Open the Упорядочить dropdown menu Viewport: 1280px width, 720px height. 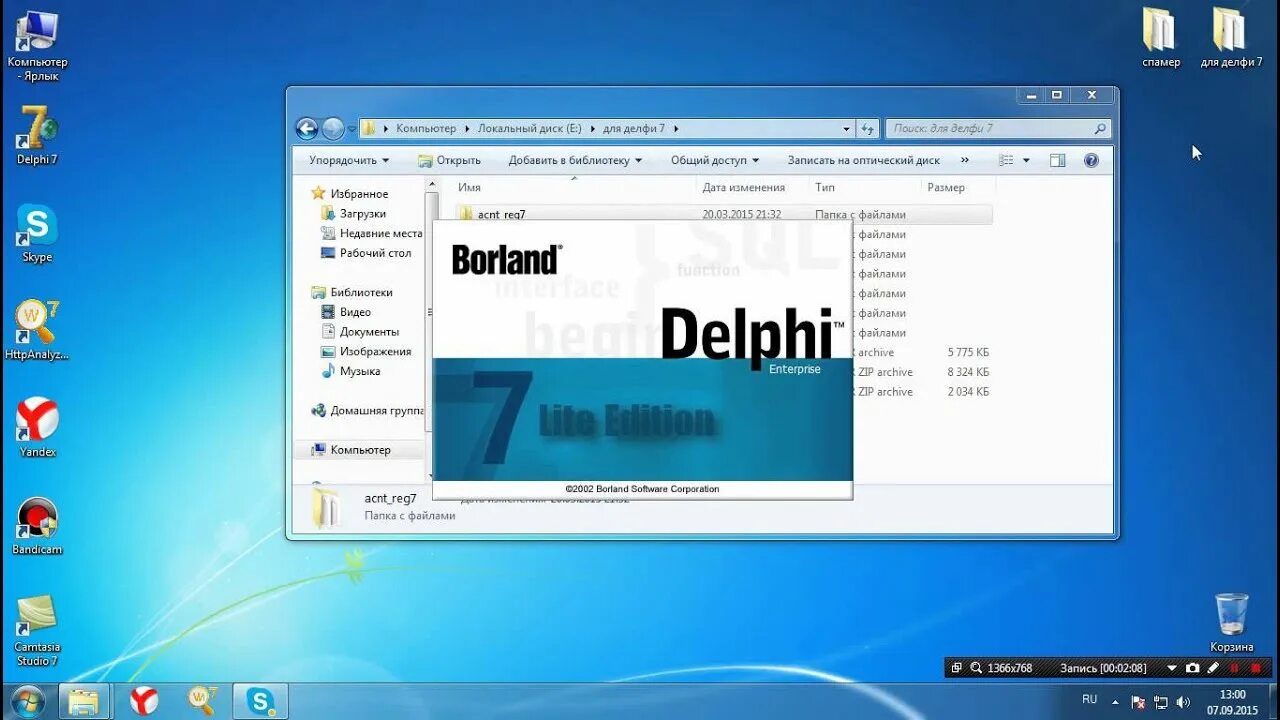click(x=349, y=160)
